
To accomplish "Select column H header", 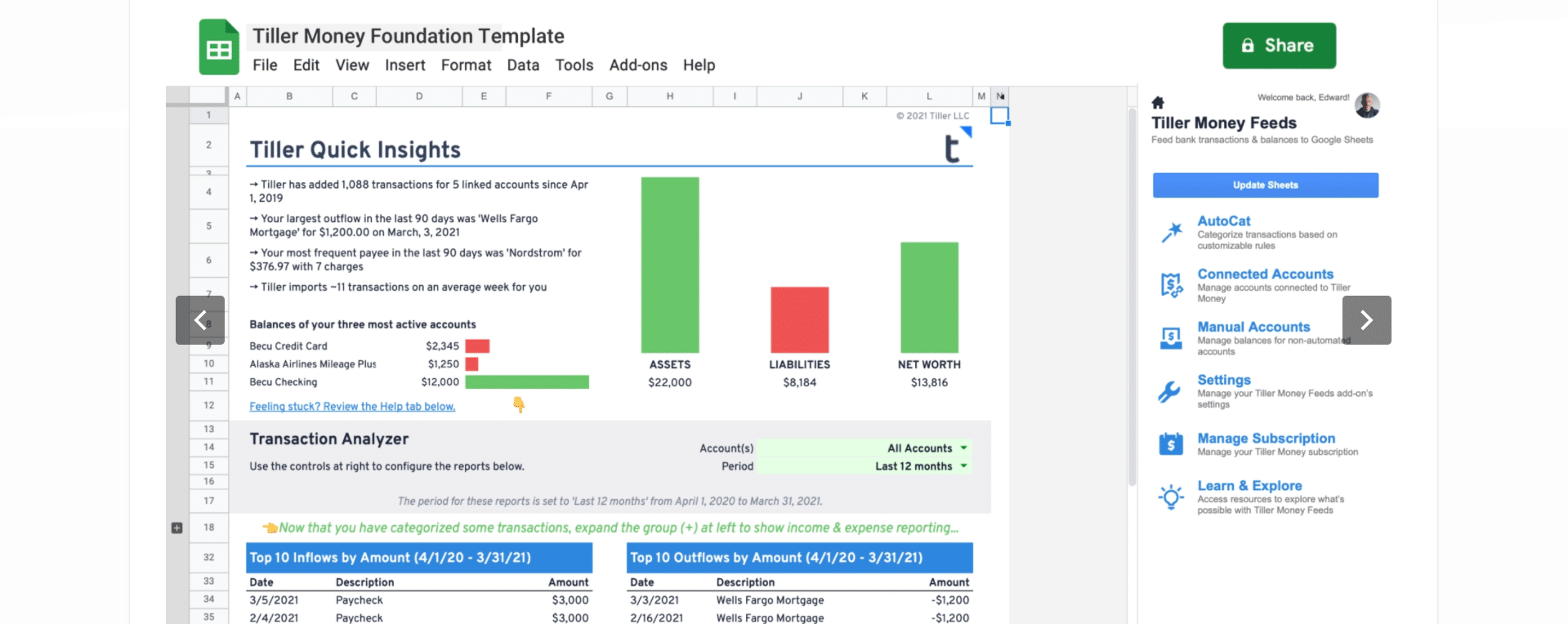I will pyautogui.click(x=670, y=96).
